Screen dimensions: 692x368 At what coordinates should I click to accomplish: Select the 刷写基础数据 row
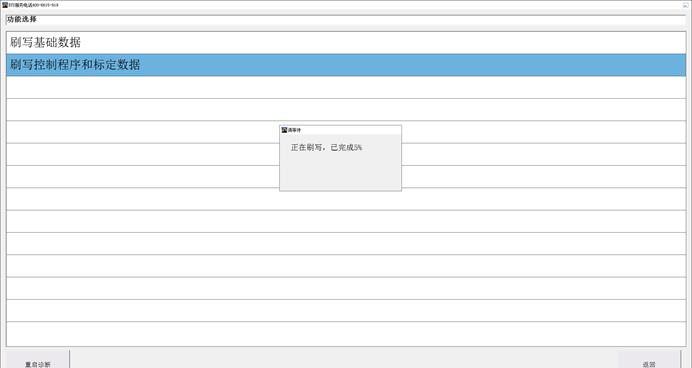coord(346,43)
